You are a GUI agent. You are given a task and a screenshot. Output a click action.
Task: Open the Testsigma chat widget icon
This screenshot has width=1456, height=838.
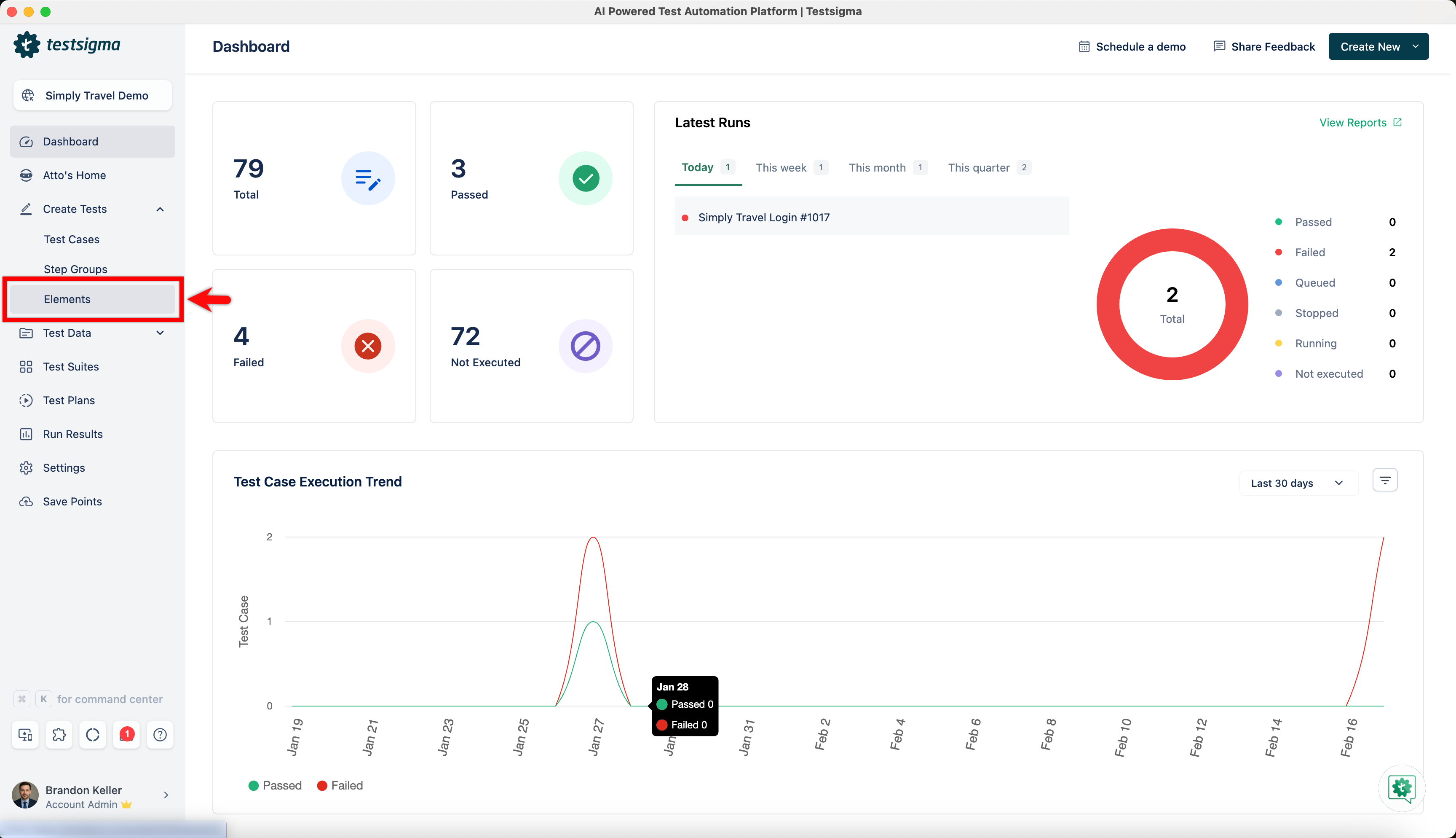[x=1401, y=788]
